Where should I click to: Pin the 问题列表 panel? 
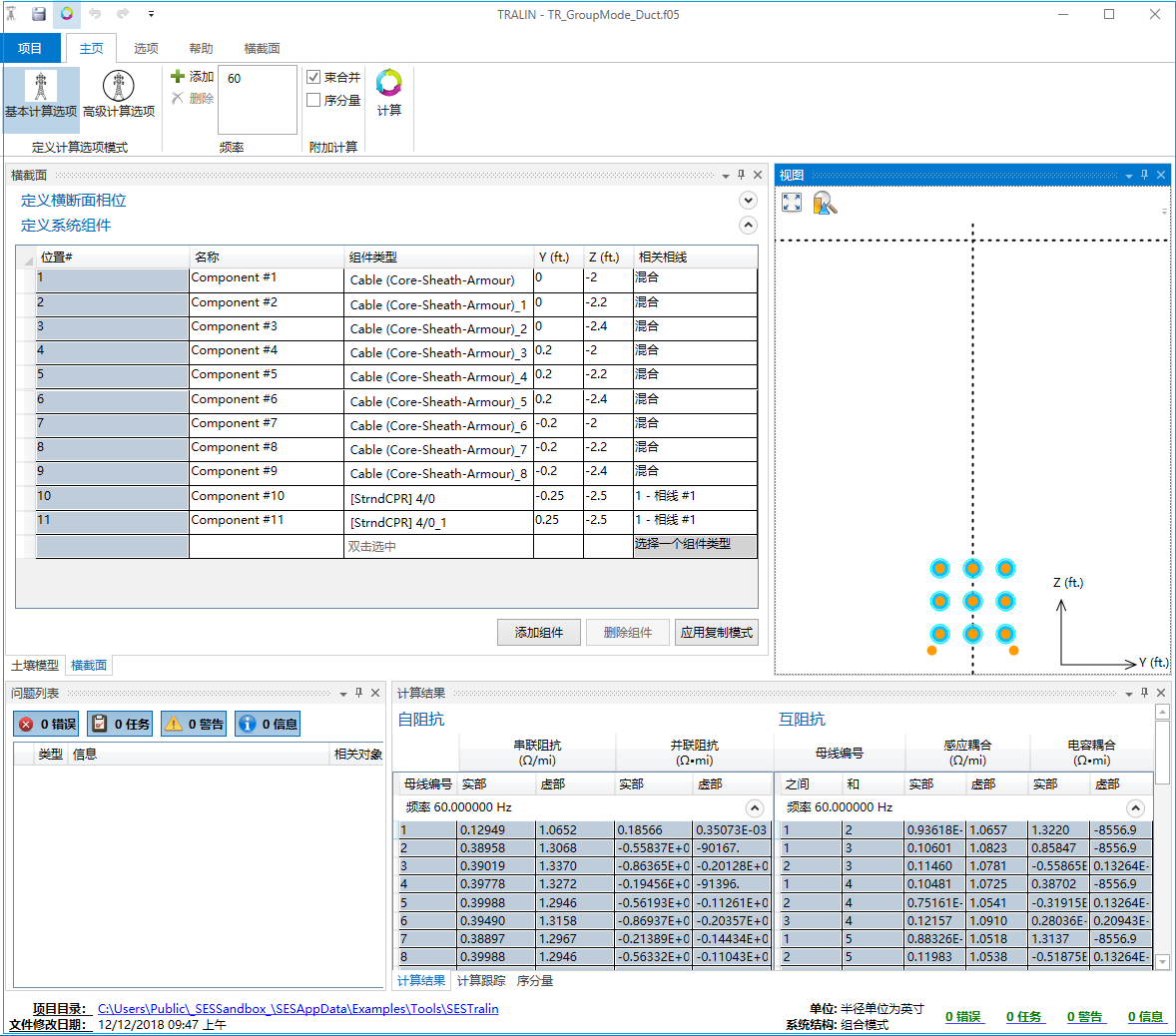tap(358, 693)
